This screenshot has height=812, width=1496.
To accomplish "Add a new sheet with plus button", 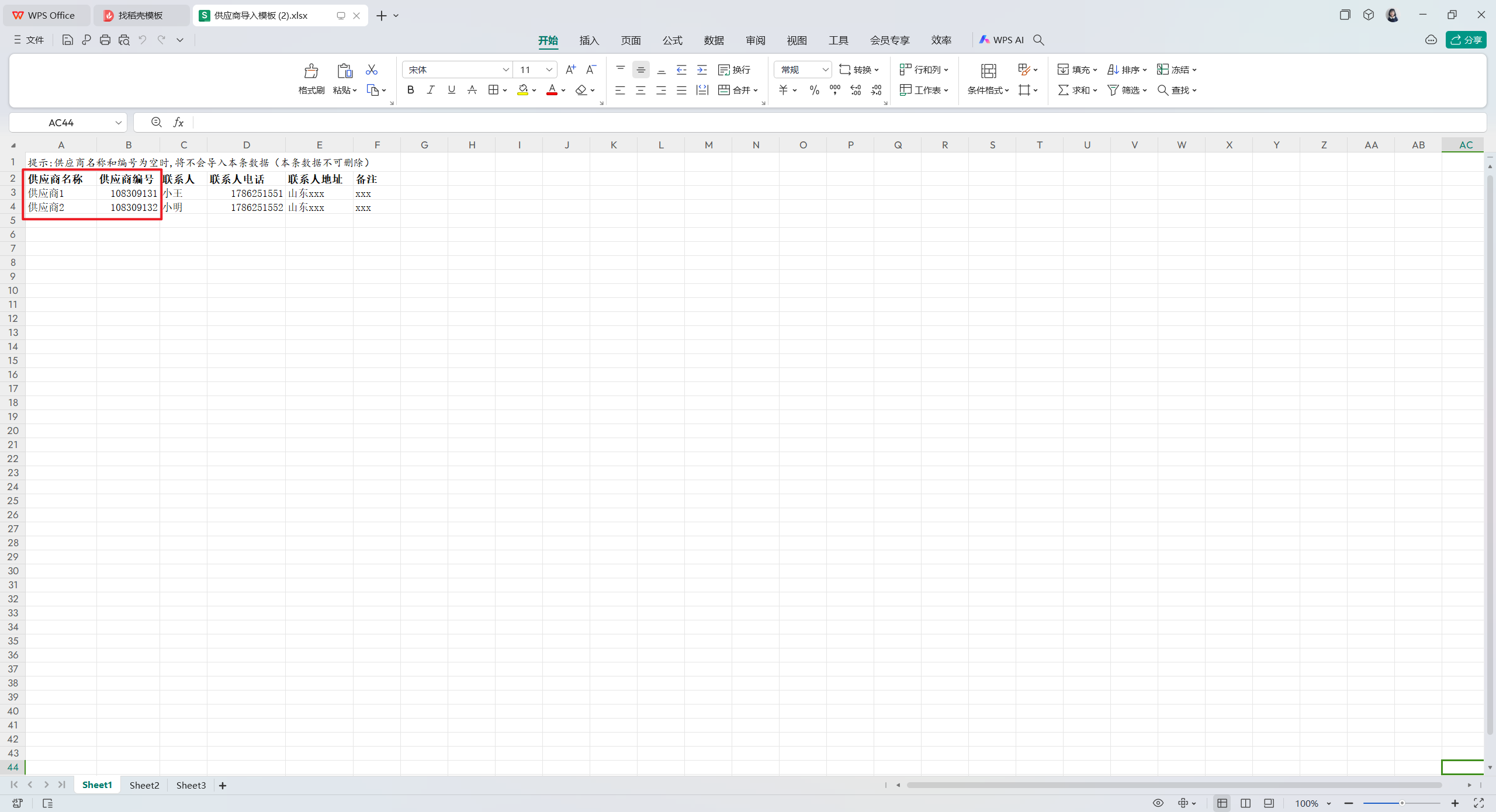I will coord(223,786).
